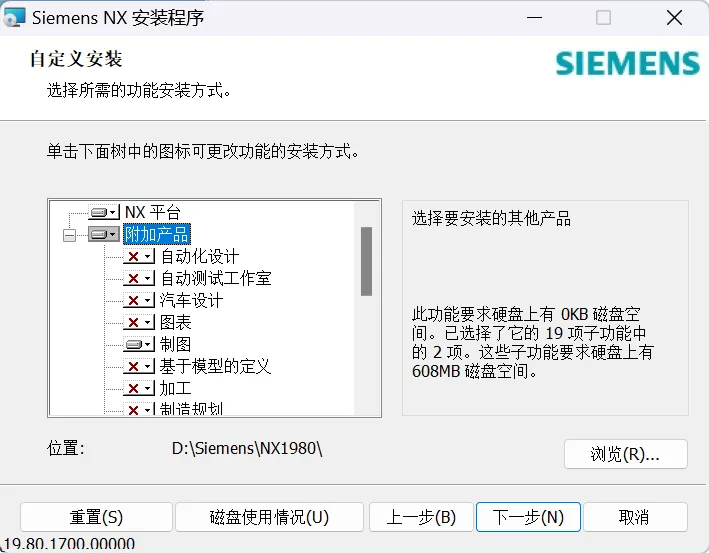The width and height of the screenshot is (709, 553).
Task: Click 浏览(R)... to change install location
Action: [626, 454]
